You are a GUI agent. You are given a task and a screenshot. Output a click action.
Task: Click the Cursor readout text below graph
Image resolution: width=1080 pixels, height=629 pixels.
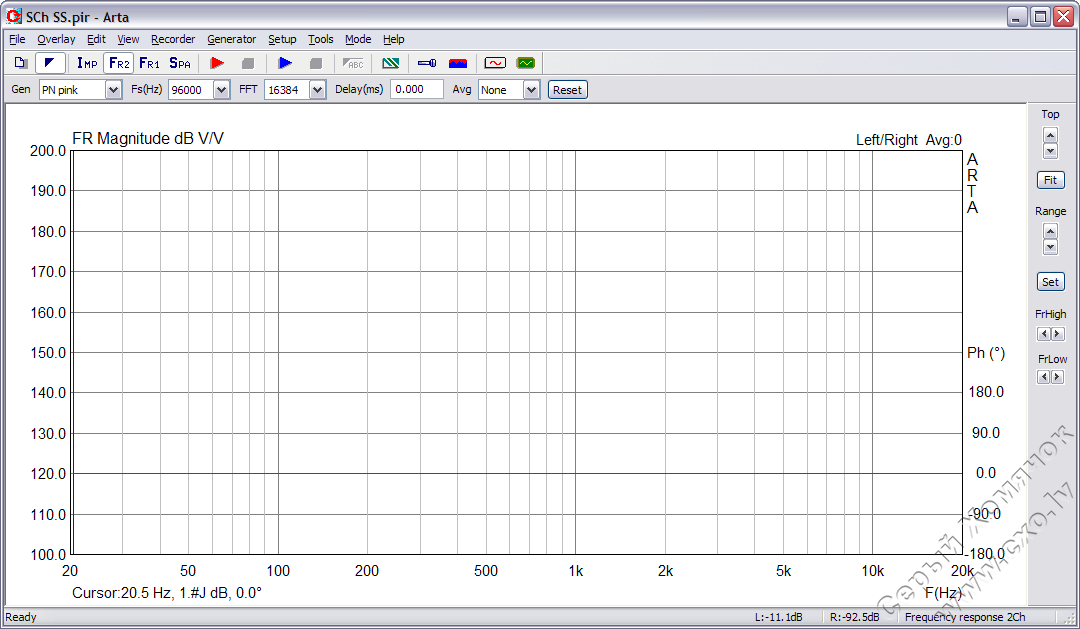[x=167, y=593]
